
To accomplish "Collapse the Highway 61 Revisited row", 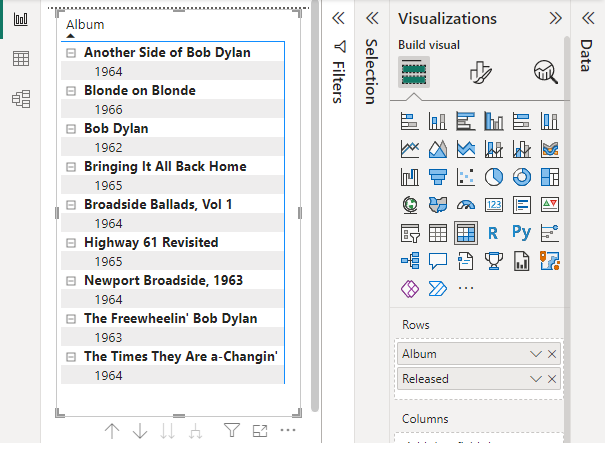I will click(x=71, y=243).
